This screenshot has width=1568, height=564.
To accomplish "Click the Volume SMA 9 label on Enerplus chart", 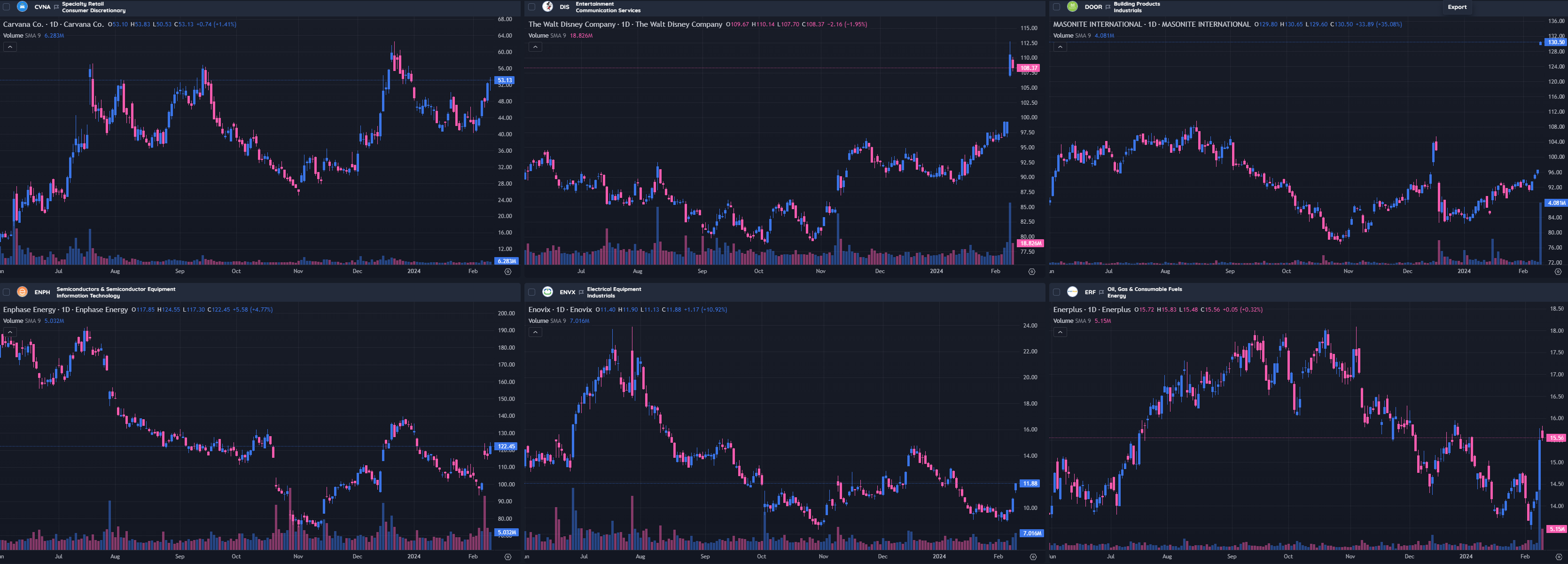I will (x=1073, y=321).
